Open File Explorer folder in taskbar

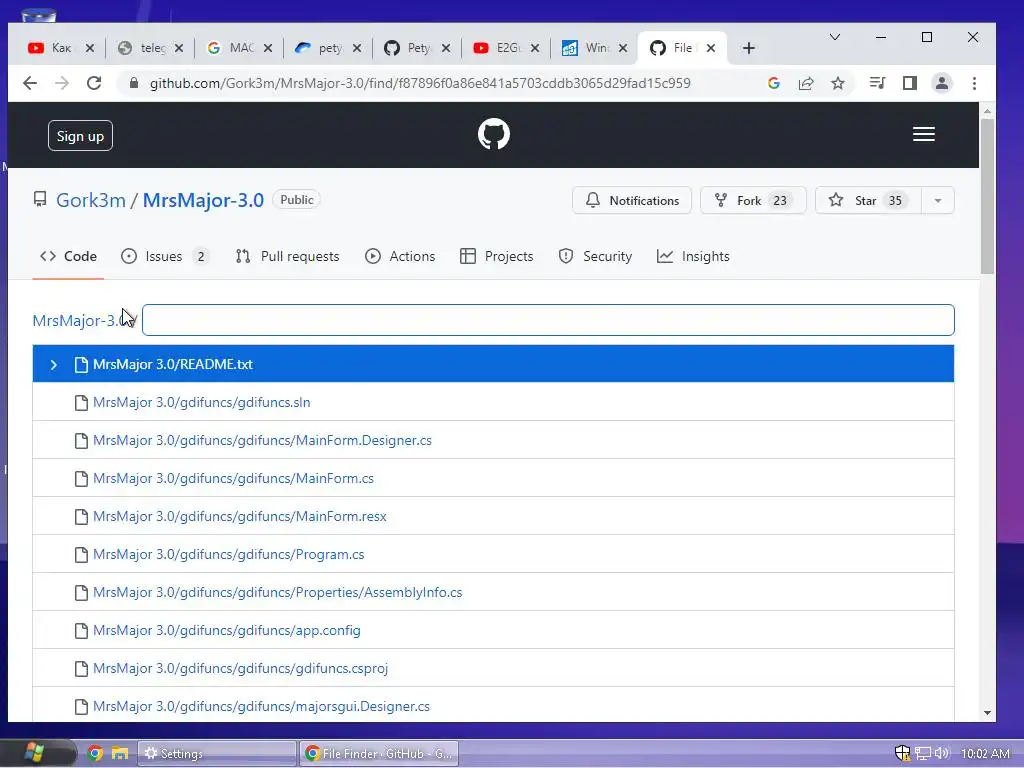(120, 754)
